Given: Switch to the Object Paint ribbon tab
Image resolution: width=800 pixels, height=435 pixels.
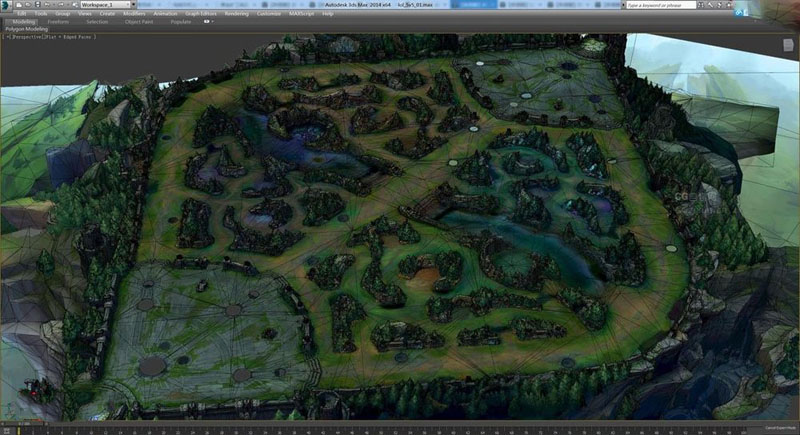Looking at the screenshot, I should (x=139, y=22).
